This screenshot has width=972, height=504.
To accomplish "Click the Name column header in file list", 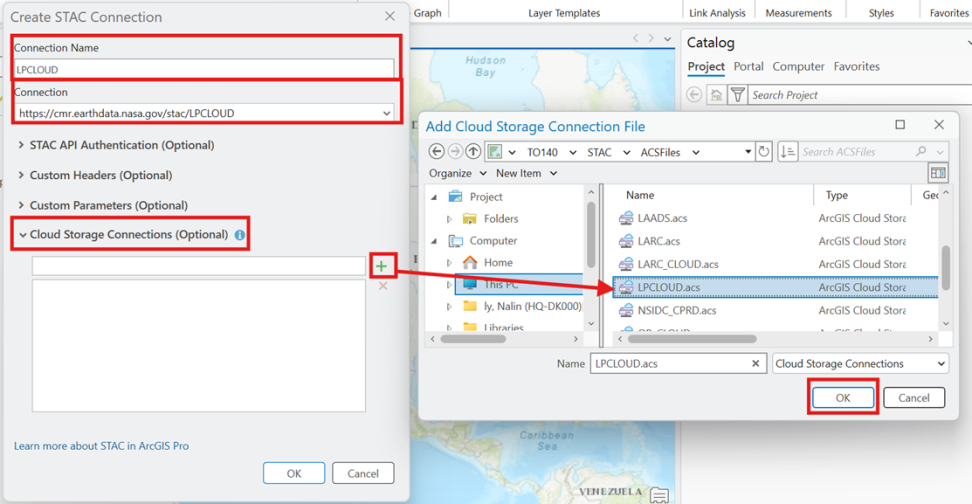I will pos(640,195).
